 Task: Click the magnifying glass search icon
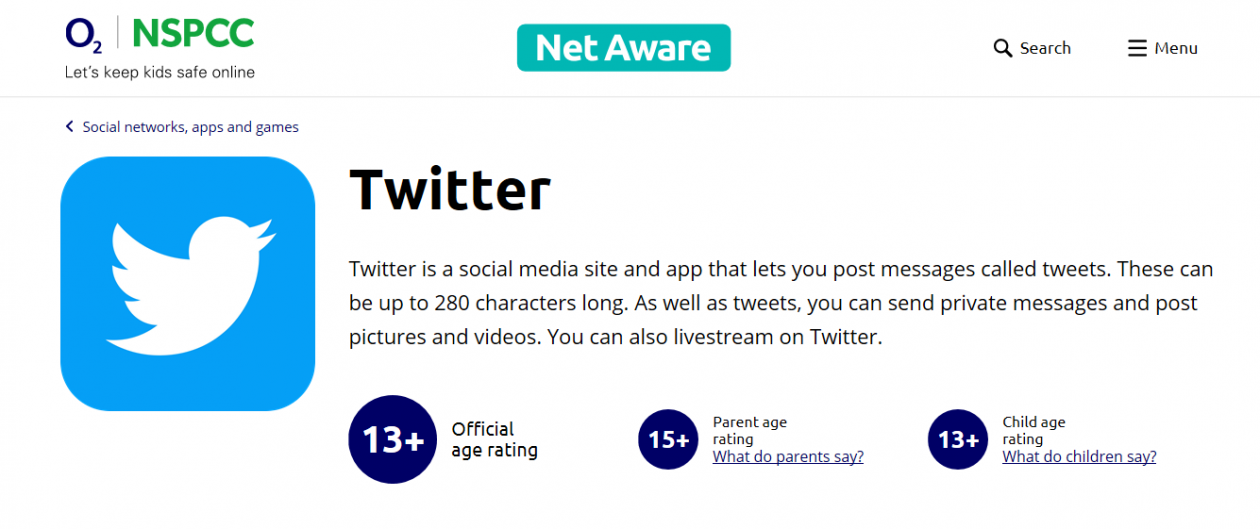tap(1003, 48)
